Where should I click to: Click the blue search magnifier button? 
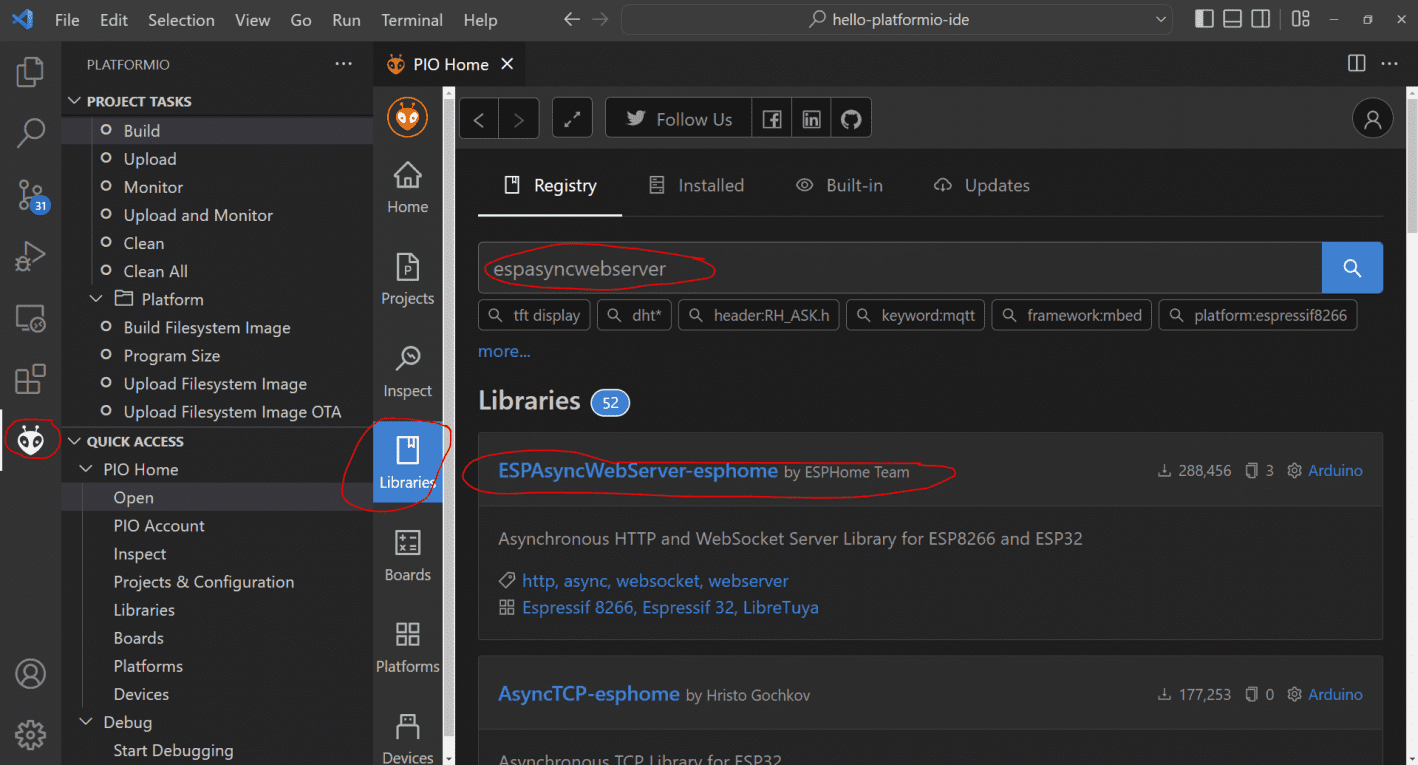pos(1352,268)
